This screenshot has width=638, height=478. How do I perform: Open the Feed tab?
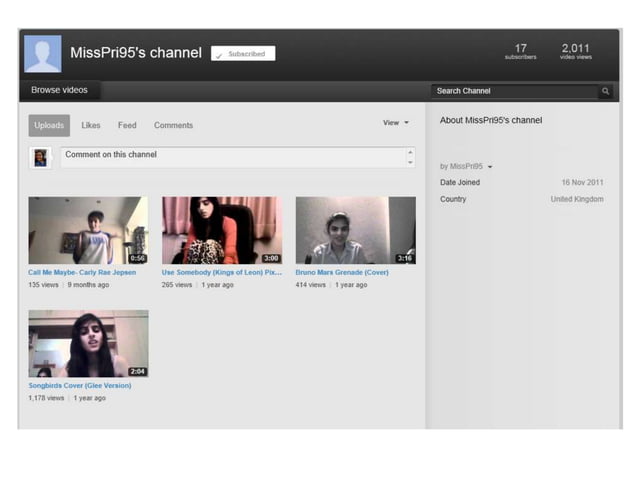click(x=127, y=126)
